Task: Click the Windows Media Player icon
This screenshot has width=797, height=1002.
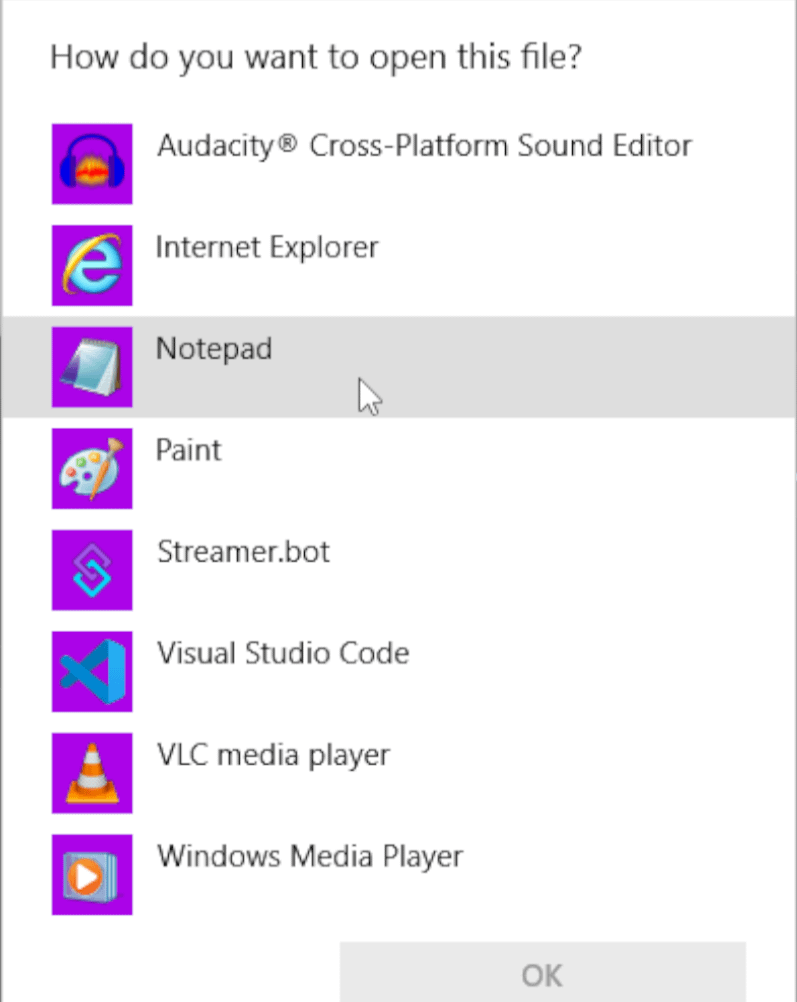Action: tap(92, 874)
